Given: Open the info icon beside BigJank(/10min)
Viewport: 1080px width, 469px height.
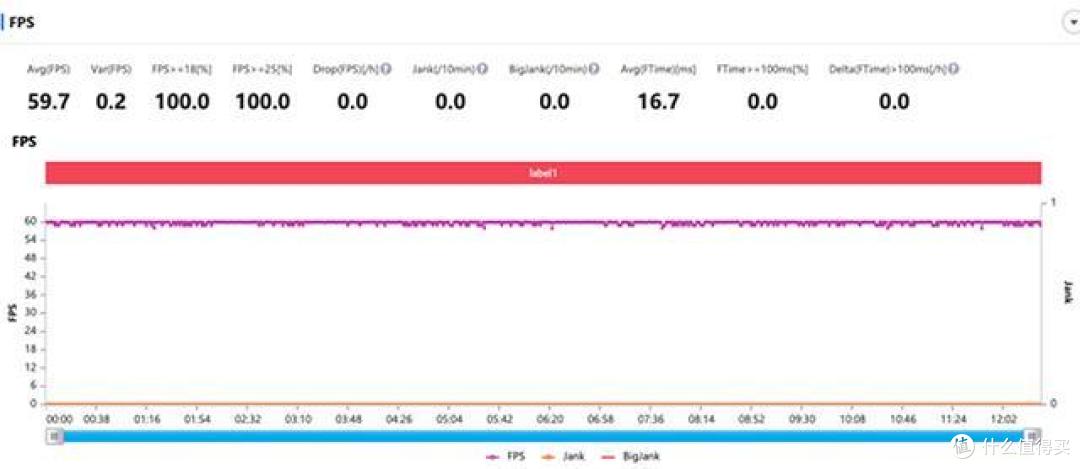Looking at the screenshot, I should click(594, 70).
